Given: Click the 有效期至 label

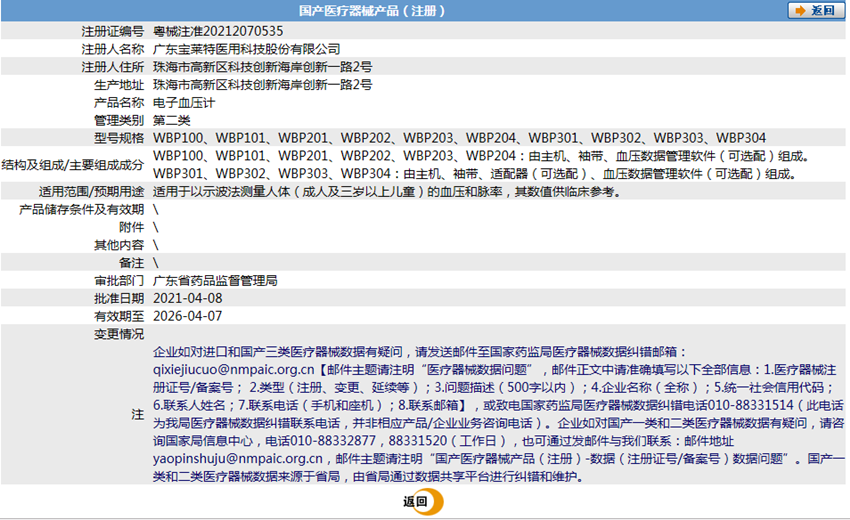Looking at the screenshot, I should click(119, 316).
